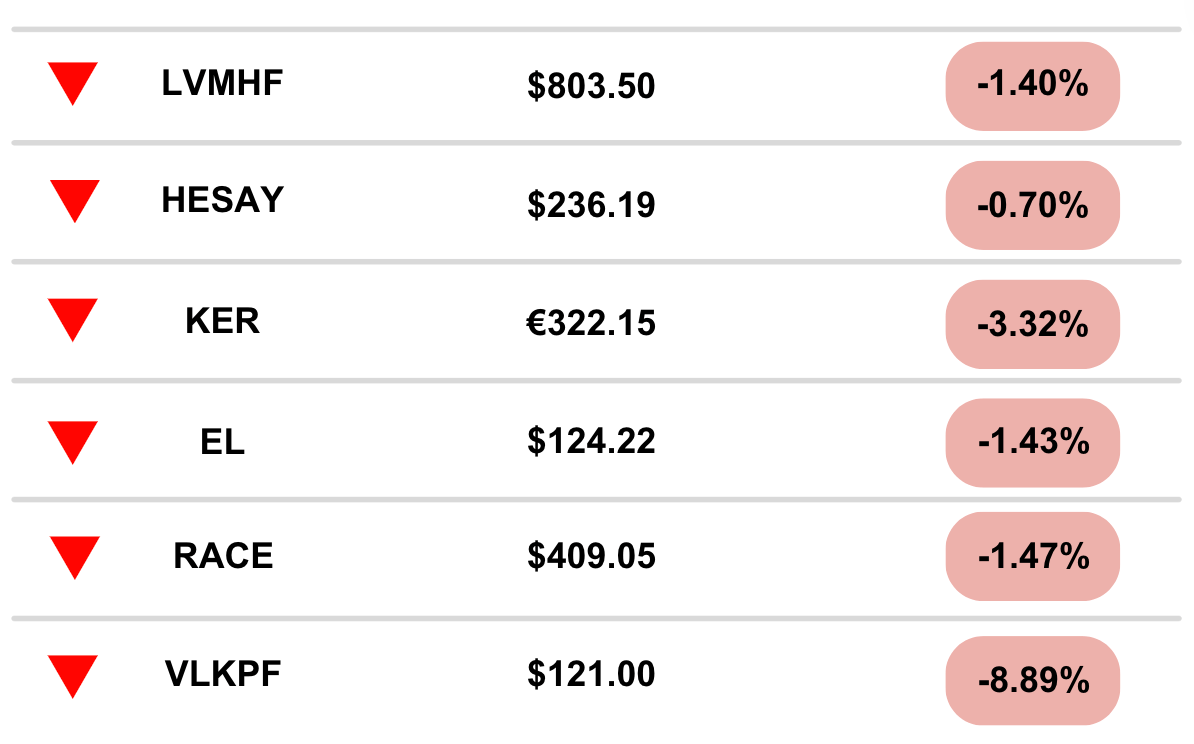Open the HESAY ticker symbol
This screenshot has width=1194, height=744.
coord(222,201)
